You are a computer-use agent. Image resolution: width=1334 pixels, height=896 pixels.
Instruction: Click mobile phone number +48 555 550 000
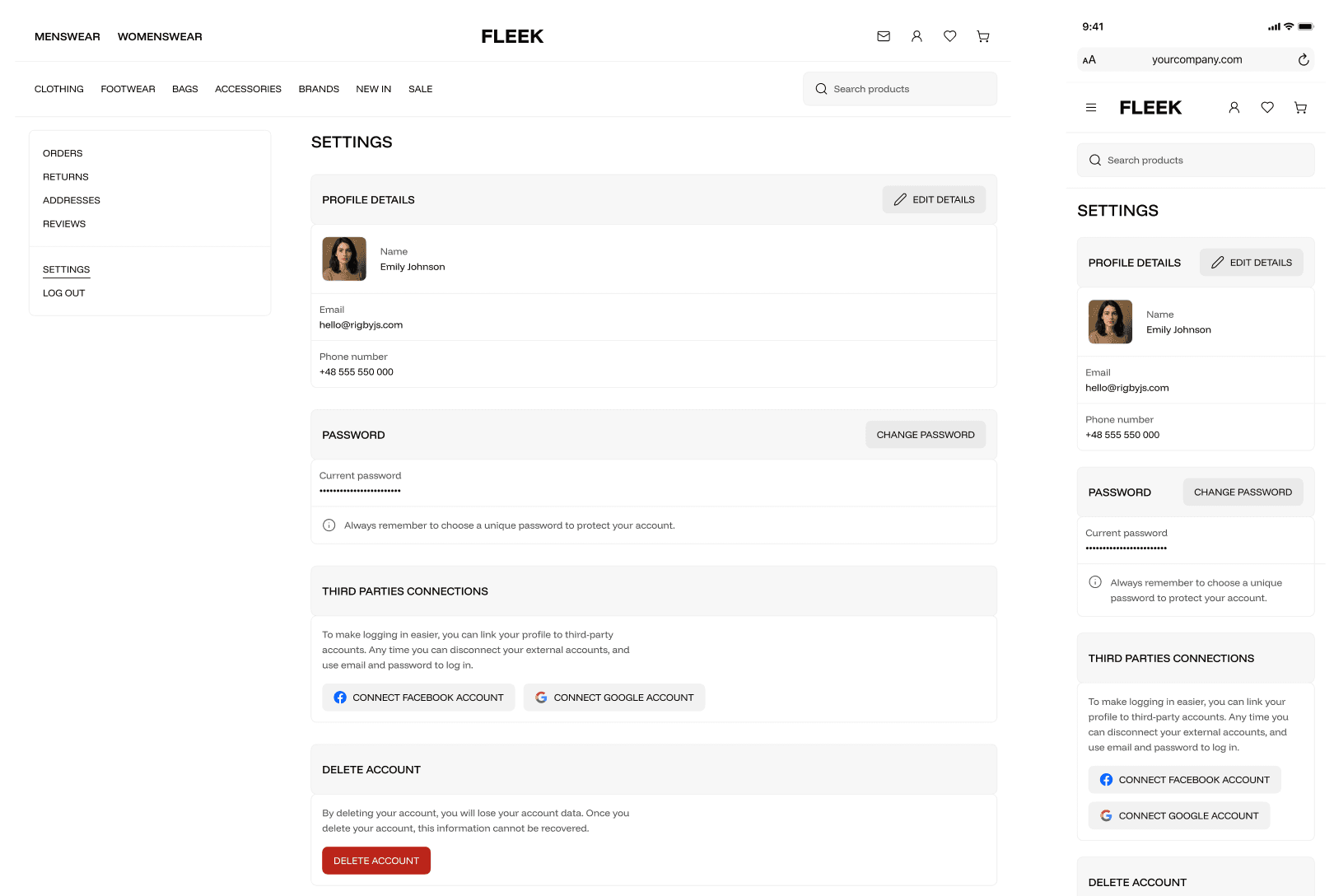[x=1122, y=435]
